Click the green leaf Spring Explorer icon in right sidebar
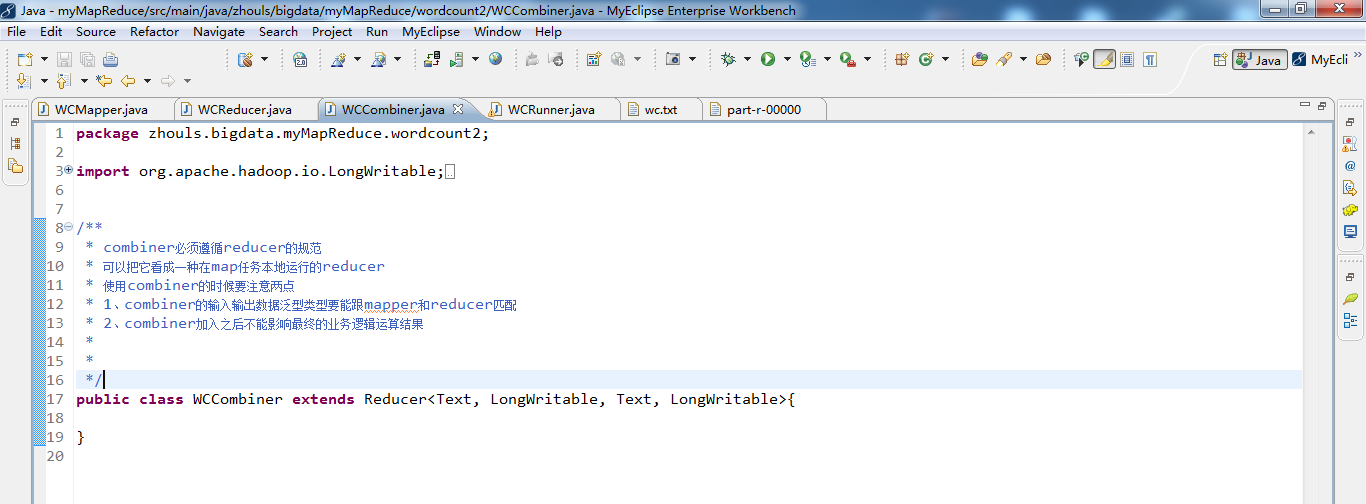Image resolution: width=1366 pixels, height=504 pixels. [1350, 299]
